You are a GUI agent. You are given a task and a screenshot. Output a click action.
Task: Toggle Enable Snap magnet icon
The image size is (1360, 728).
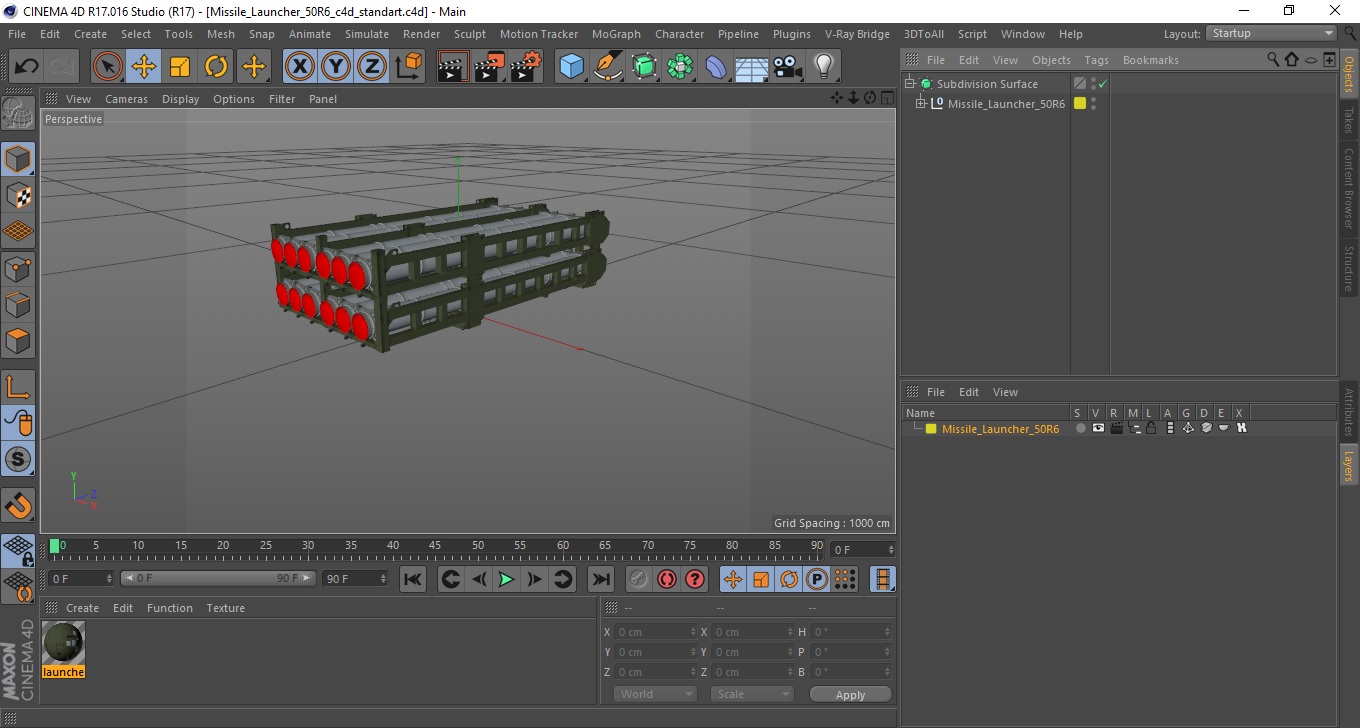[x=18, y=505]
